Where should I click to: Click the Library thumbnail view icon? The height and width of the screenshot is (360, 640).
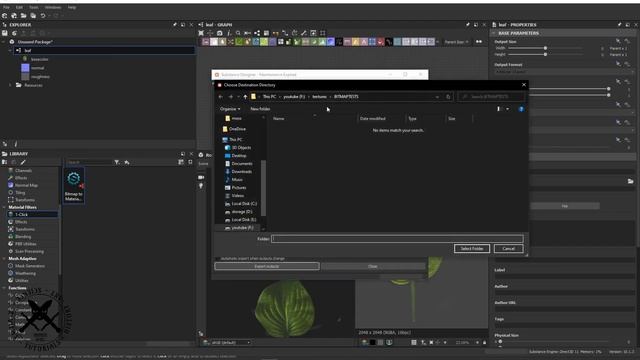click(181, 162)
